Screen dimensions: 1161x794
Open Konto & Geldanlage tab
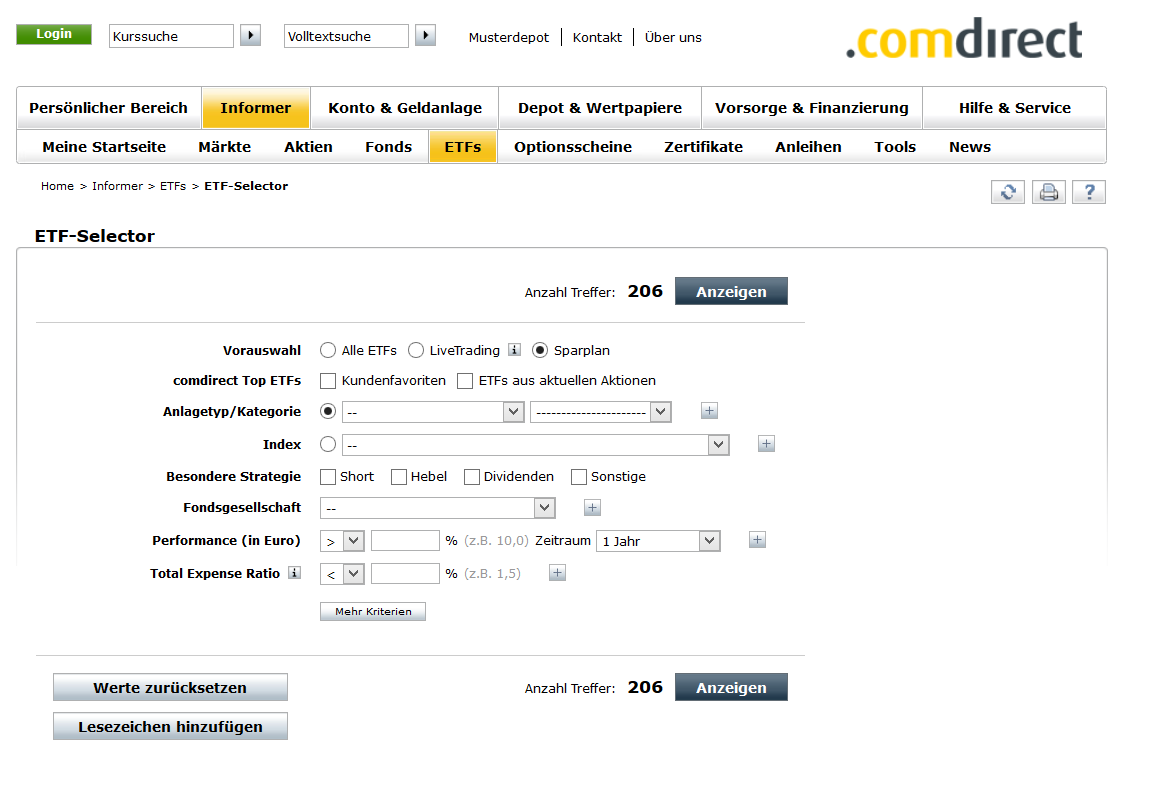coord(405,108)
